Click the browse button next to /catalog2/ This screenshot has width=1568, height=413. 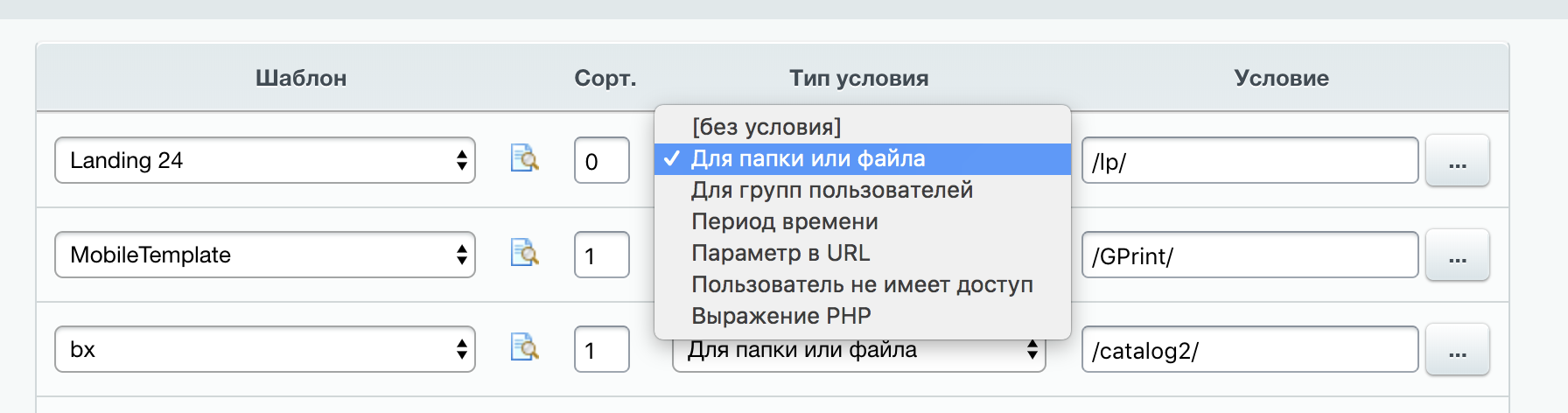click(1458, 349)
